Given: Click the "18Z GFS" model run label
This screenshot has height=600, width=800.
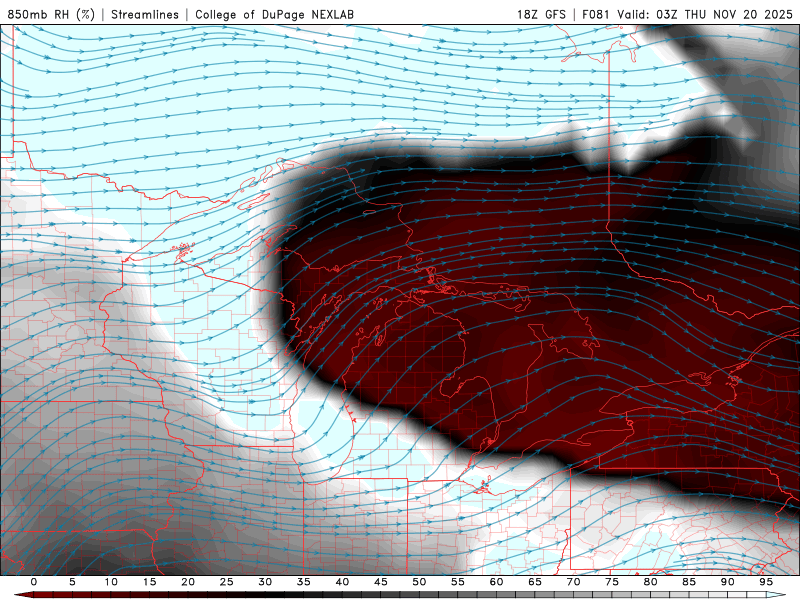Looking at the screenshot, I should (541, 14).
